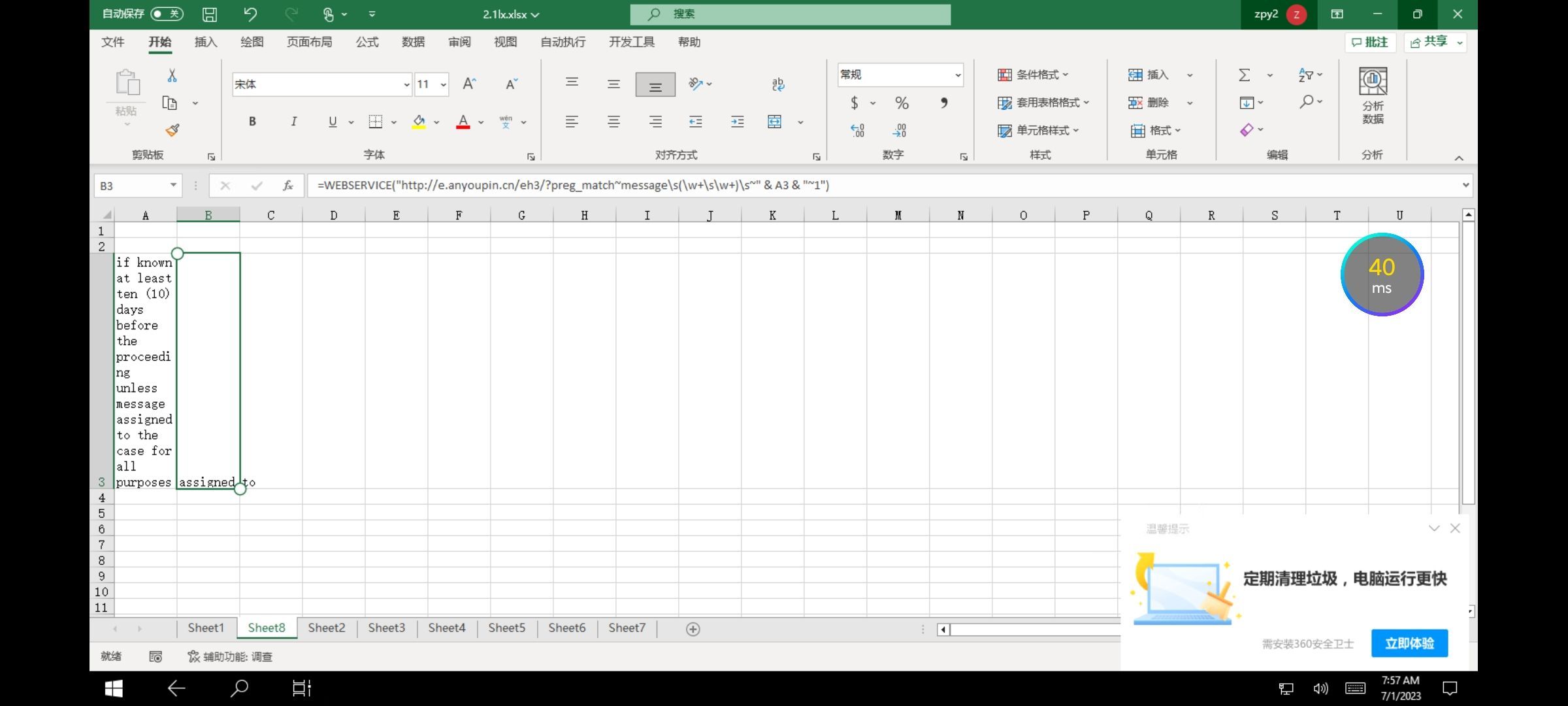Click the blue 立即体验 button

click(1409, 643)
